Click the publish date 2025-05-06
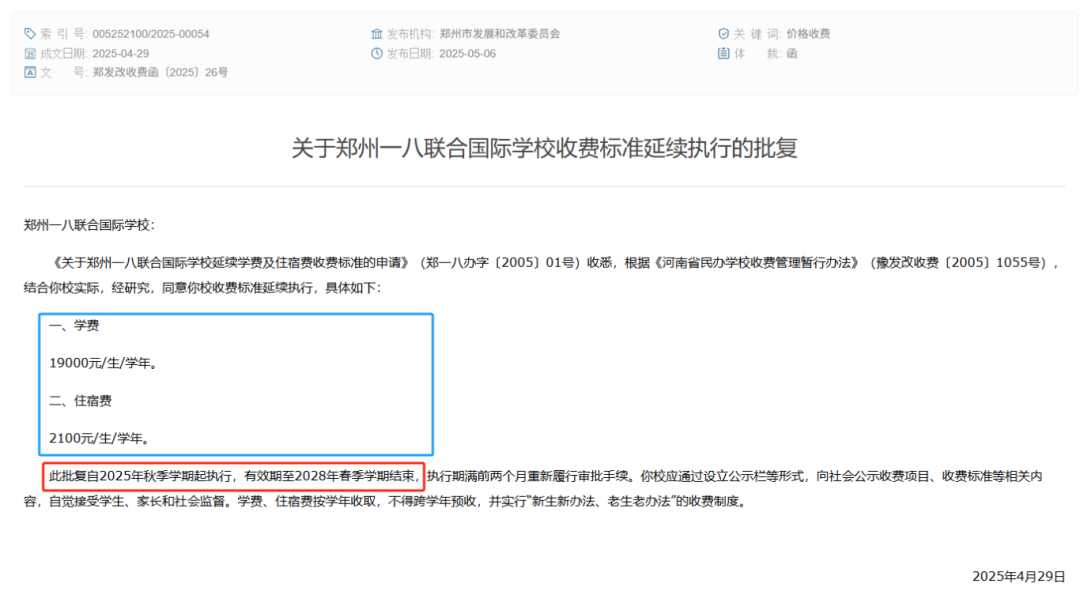 pos(467,53)
